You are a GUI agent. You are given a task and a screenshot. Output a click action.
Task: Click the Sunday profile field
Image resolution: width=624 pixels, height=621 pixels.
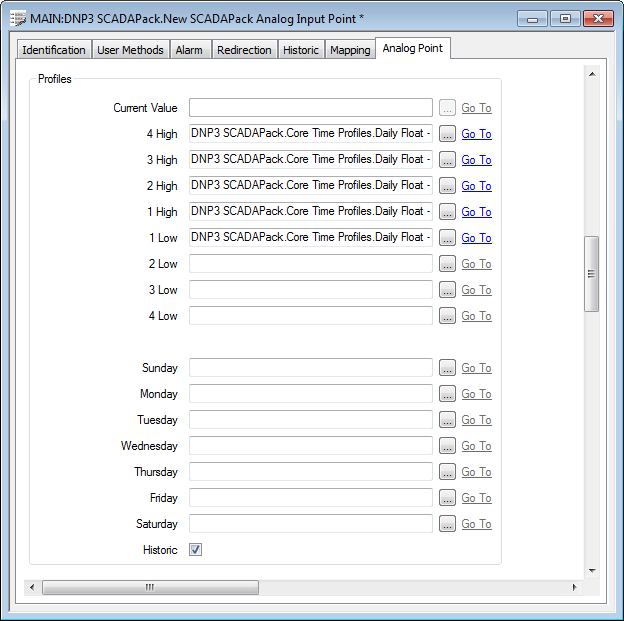[311, 368]
